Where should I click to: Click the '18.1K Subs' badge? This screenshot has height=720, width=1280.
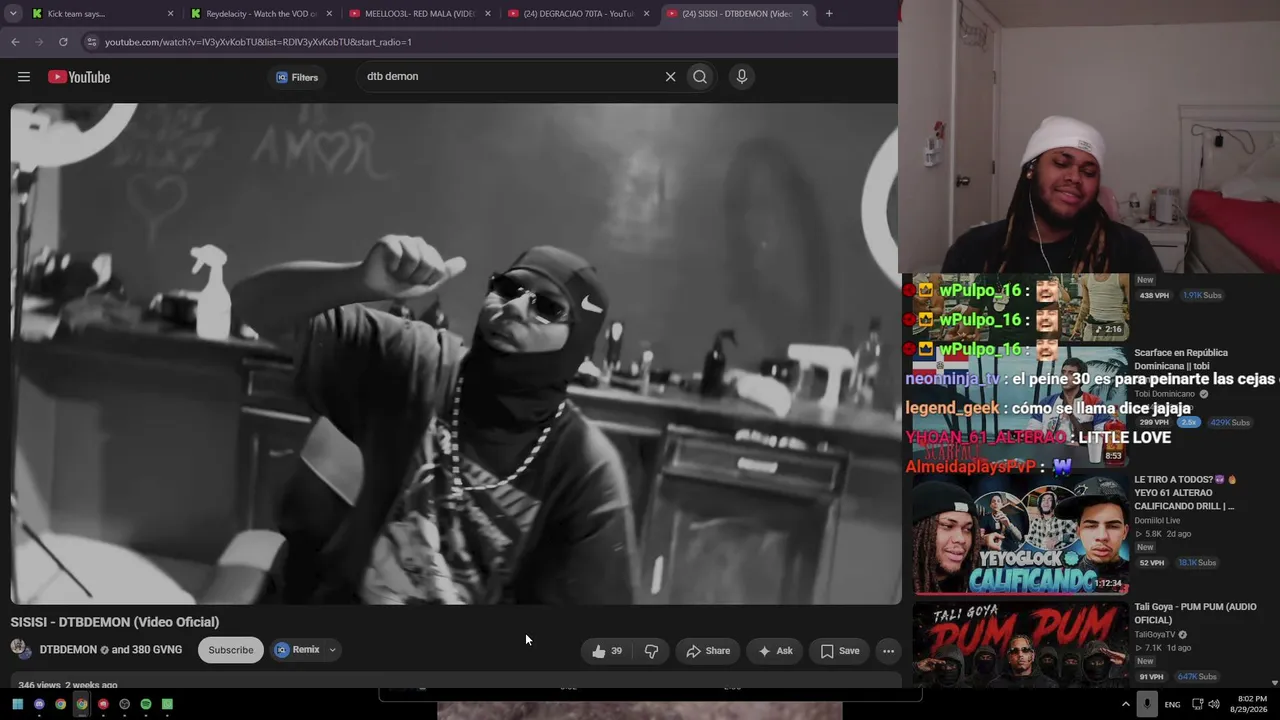tap(1197, 563)
